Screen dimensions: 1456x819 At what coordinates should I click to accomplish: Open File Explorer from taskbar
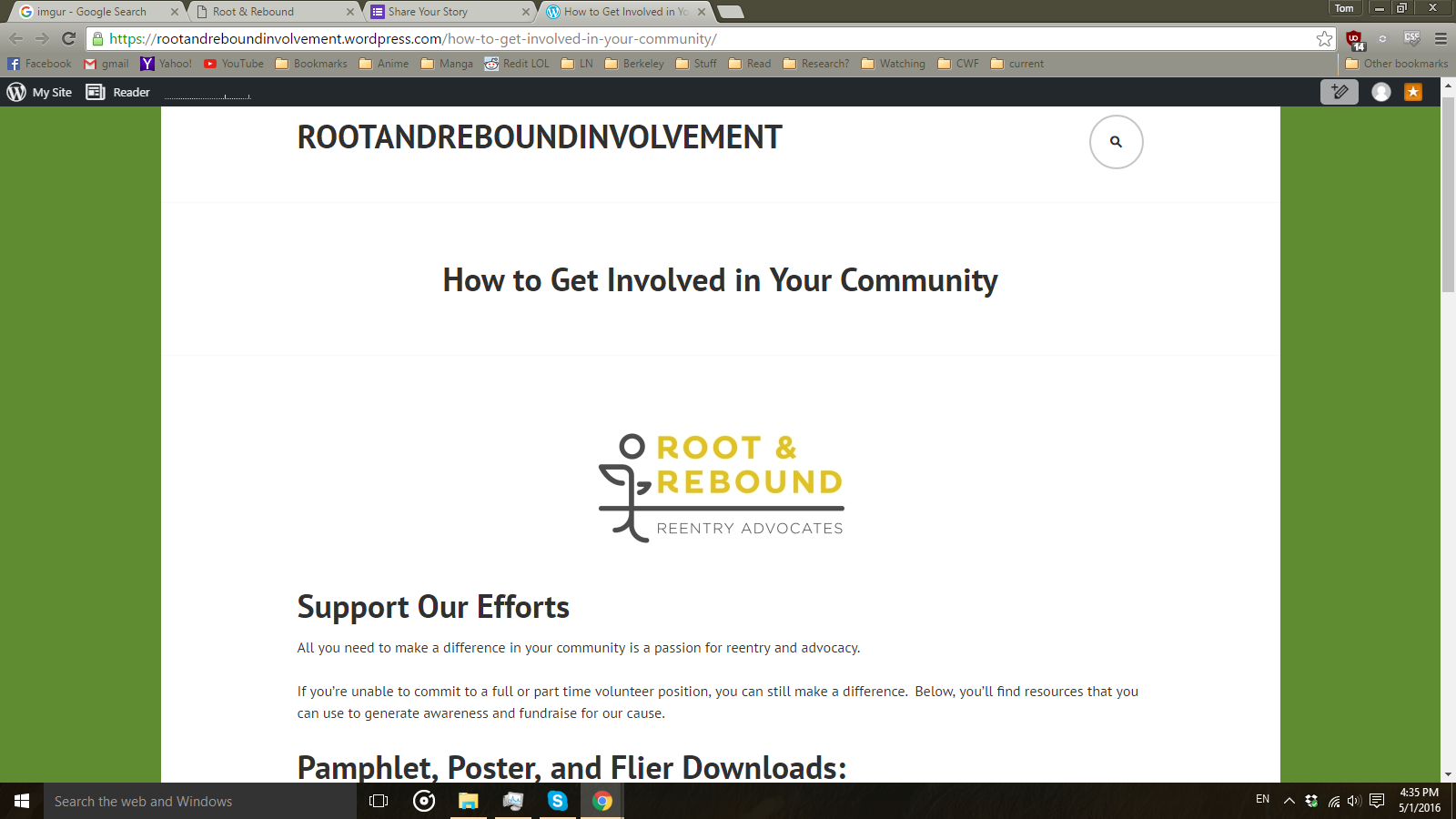[468, 801]
